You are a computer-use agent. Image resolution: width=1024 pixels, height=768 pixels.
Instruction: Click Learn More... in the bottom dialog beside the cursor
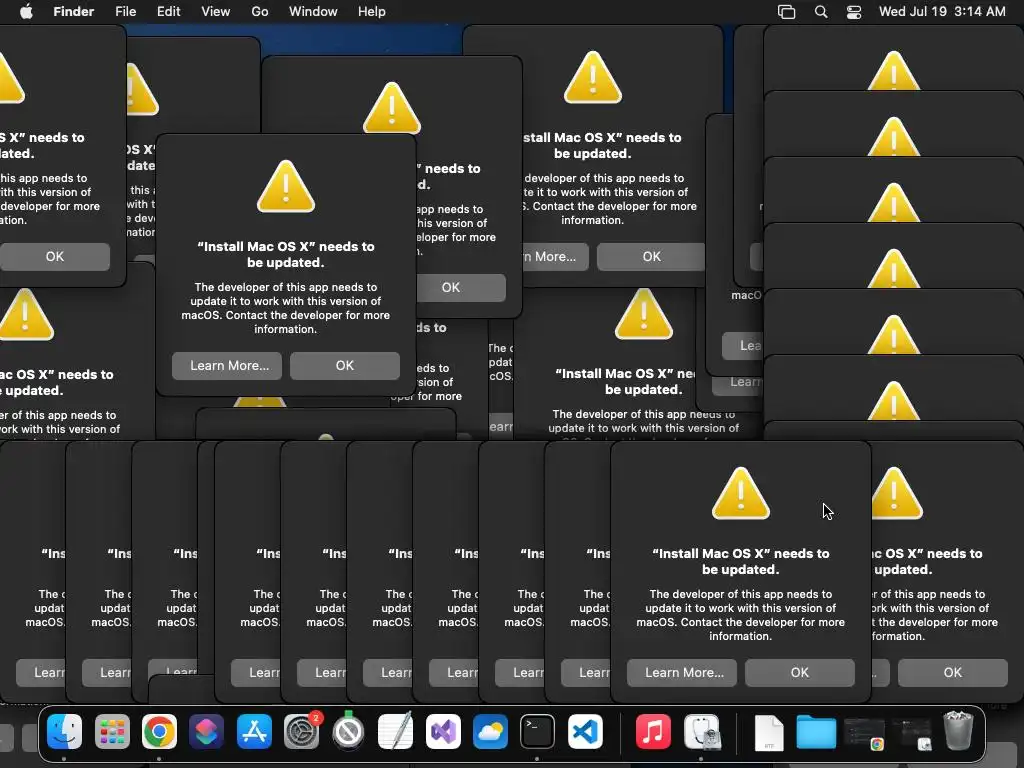tap(684, 673)
